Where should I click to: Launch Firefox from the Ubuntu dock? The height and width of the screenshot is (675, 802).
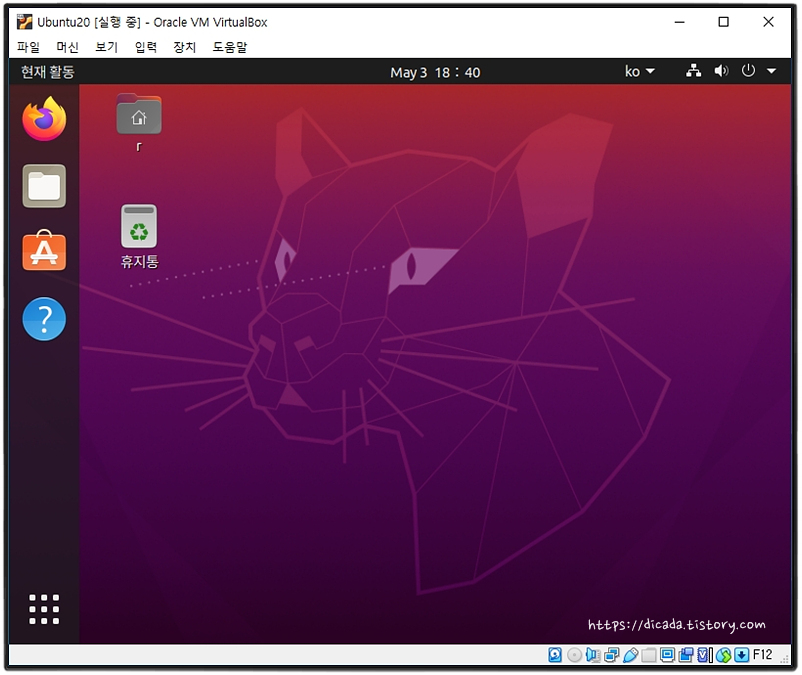pyautogui.click(x=44, y=119)
